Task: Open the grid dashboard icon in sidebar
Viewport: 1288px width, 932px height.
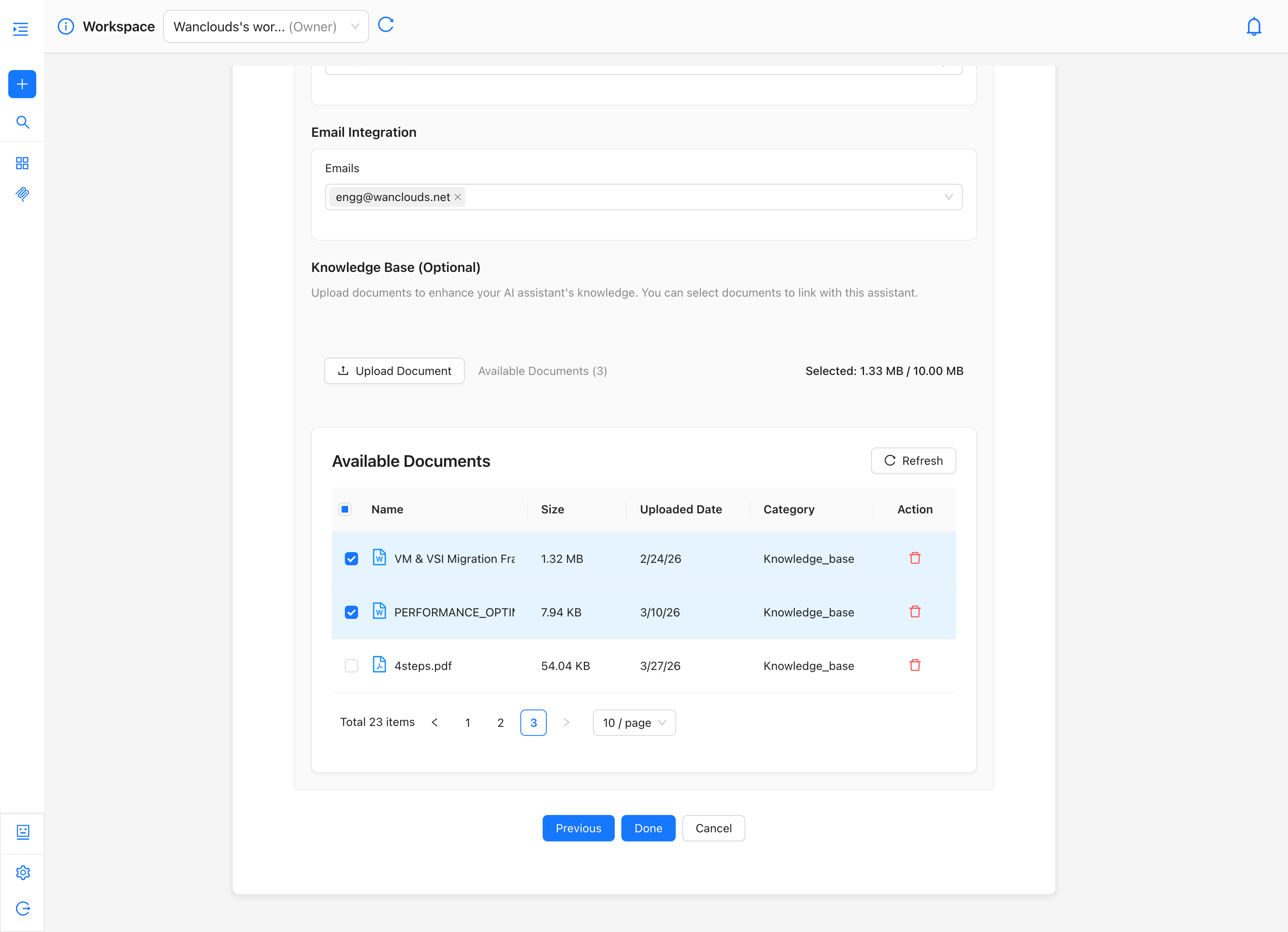Action: pos(22,163)
